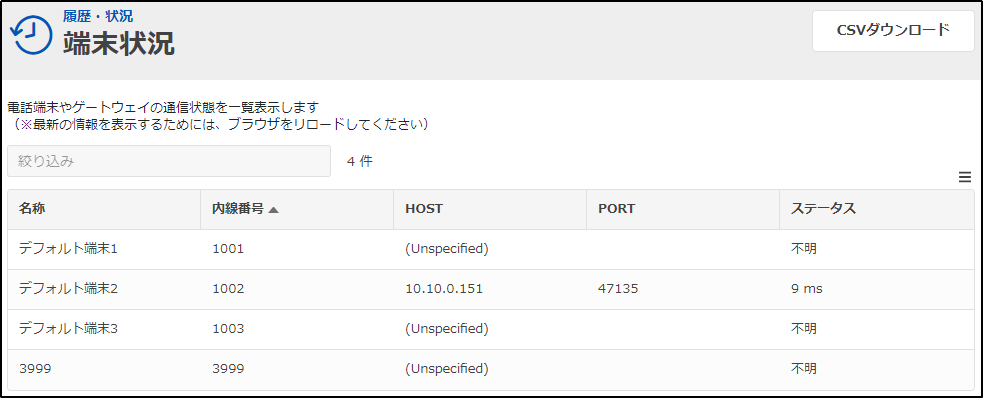Select the デフォルト端末1 row
Viewport: 983px width, 398px height.
[491, 249]
